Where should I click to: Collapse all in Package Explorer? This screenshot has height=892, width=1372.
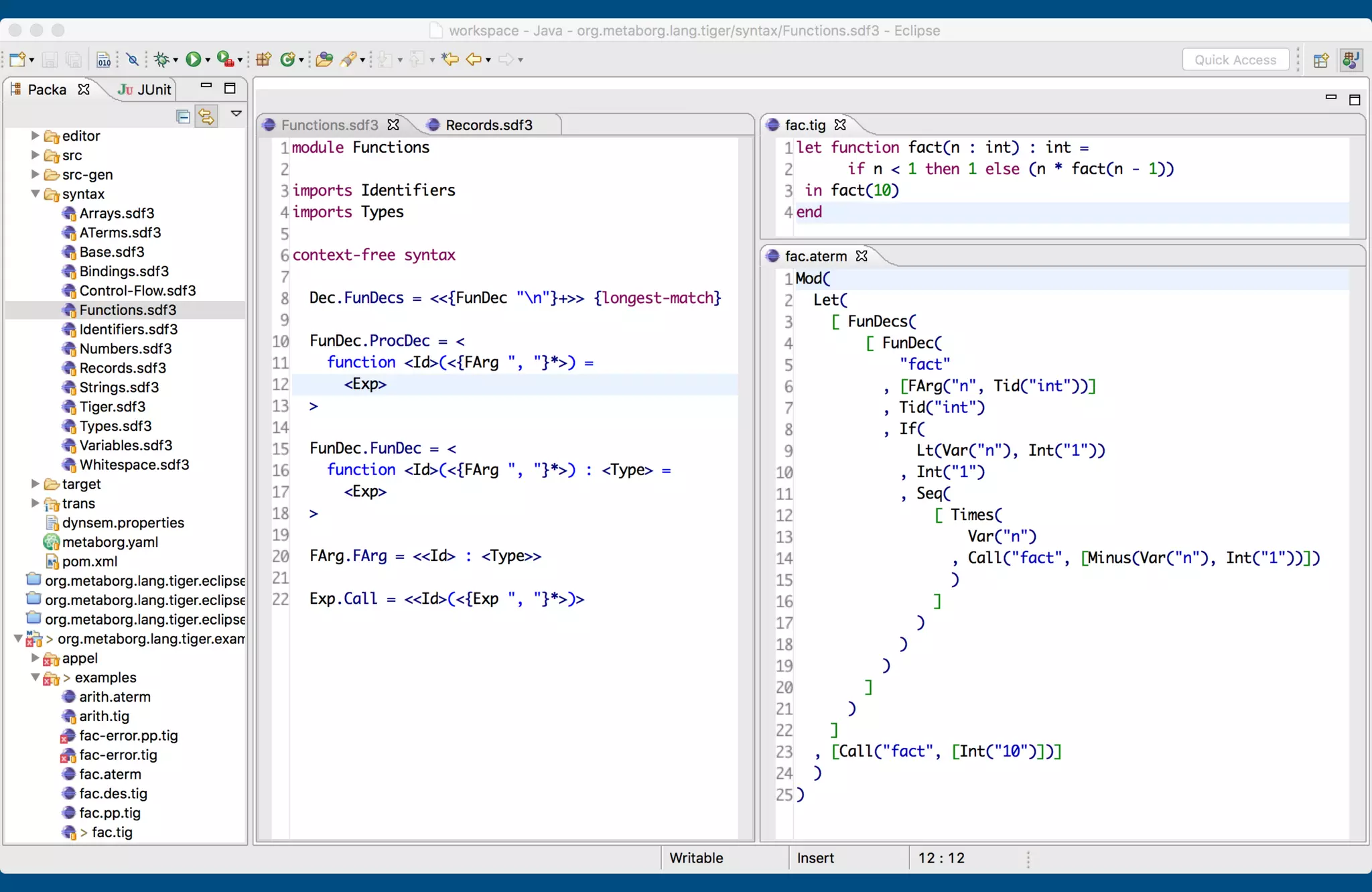click(x=183, y=117)
